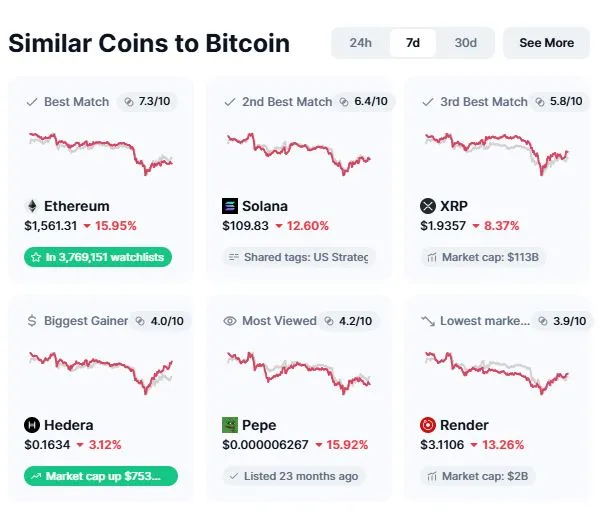Click the Solana coin logo icon
This screenshot has width=601, height=524.
click(230, 206)
